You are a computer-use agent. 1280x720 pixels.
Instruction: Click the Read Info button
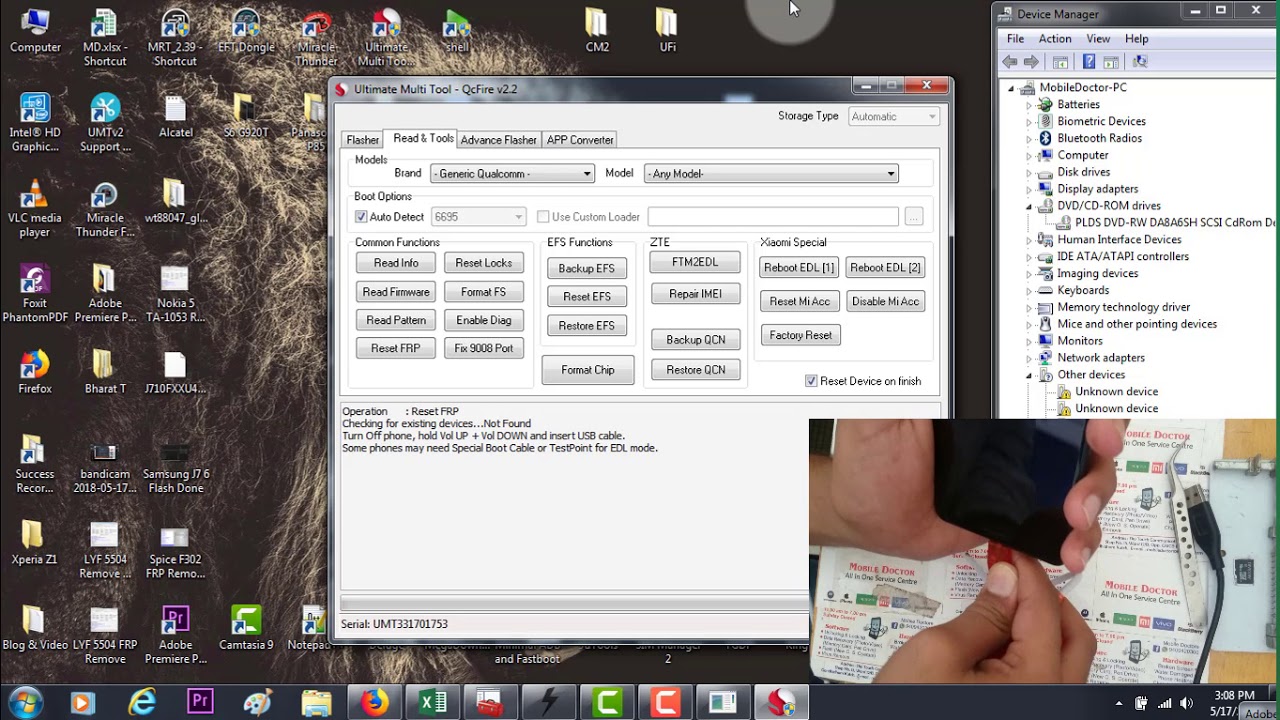coord(396,263)
